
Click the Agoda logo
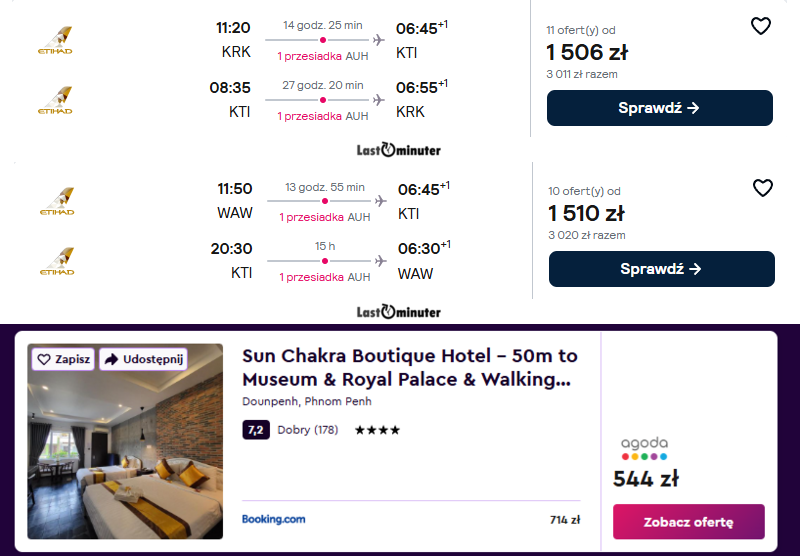[x=645, y=448]
